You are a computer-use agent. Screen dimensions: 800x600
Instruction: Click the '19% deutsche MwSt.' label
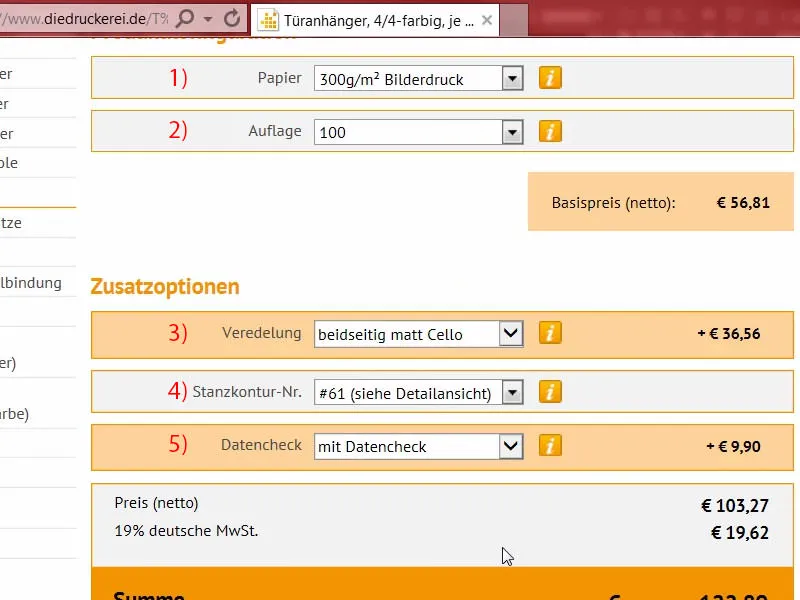[x=186, y=531]
